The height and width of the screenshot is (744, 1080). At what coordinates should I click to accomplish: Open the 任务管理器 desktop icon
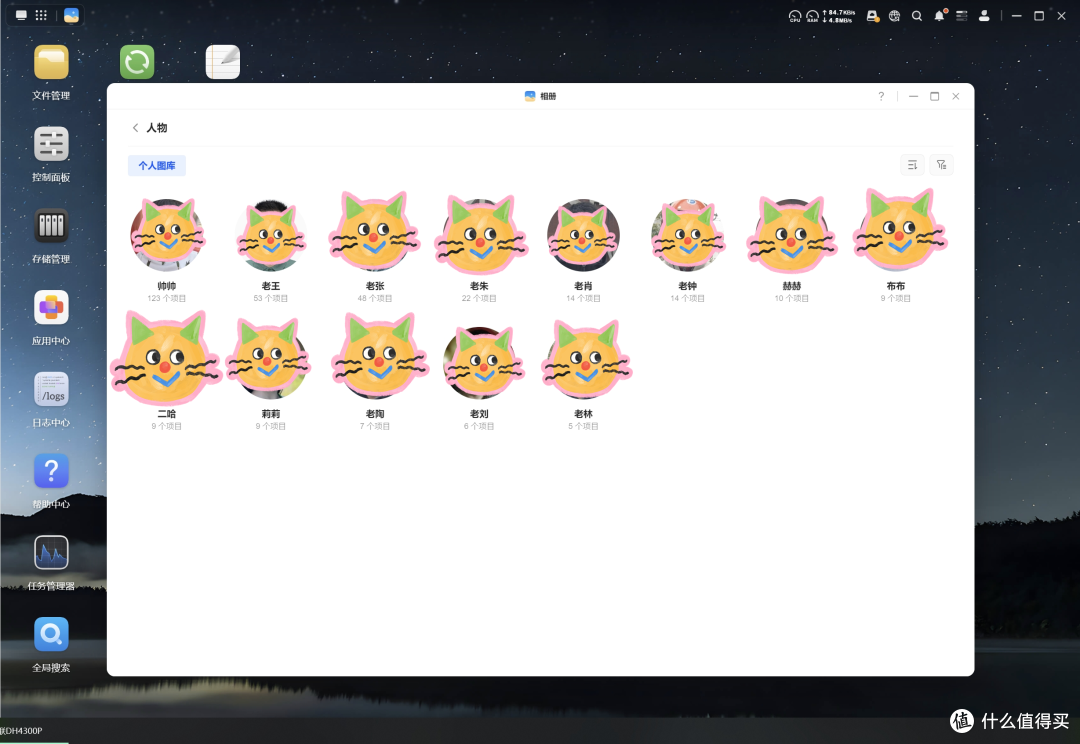point(51,552)
